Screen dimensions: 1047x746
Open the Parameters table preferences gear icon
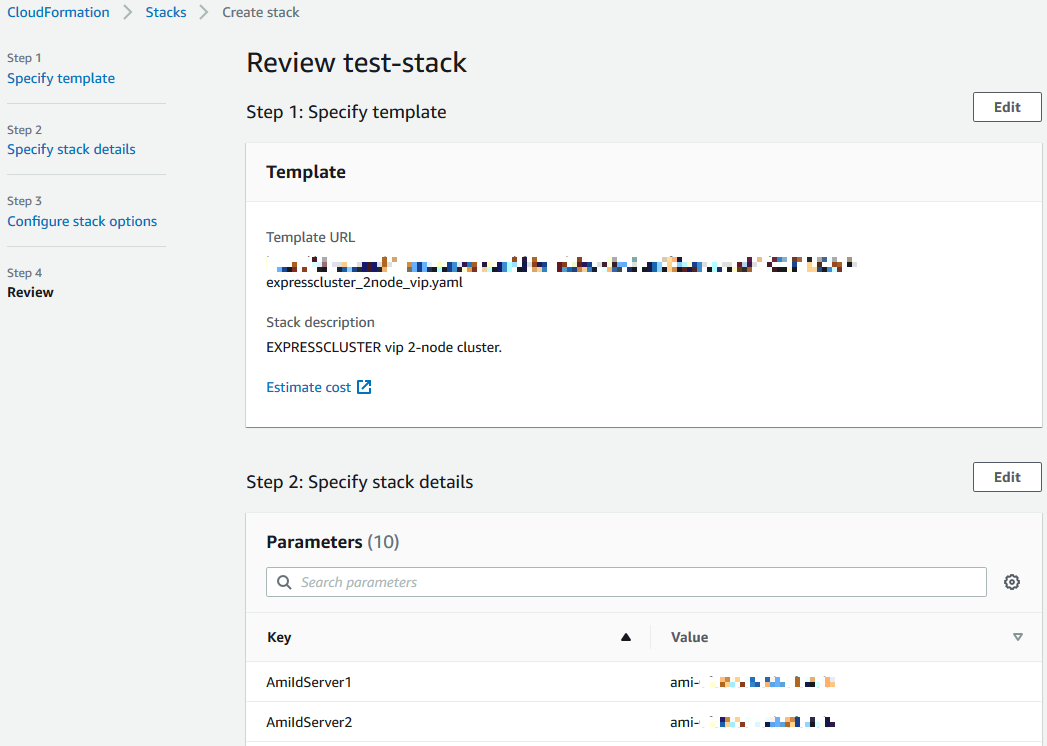(1011, 581)
